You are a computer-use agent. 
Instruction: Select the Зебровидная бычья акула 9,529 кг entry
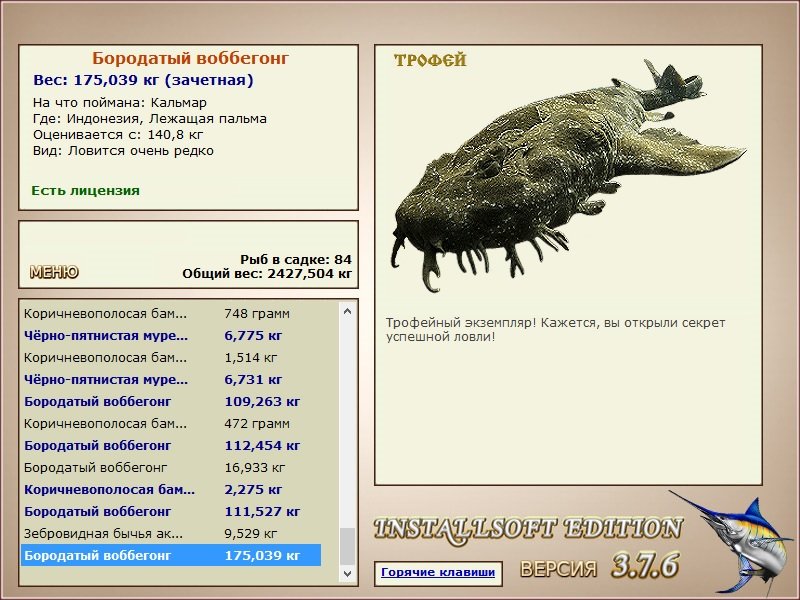click(x=171, y=534)
